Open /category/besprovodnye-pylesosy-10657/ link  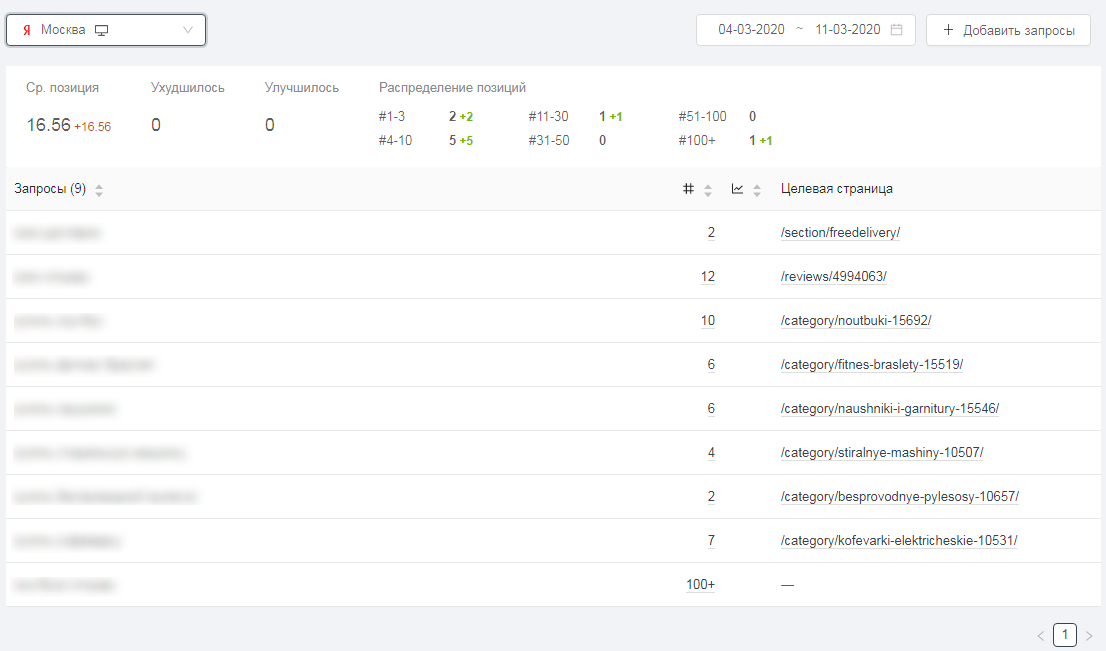(899, 497)
